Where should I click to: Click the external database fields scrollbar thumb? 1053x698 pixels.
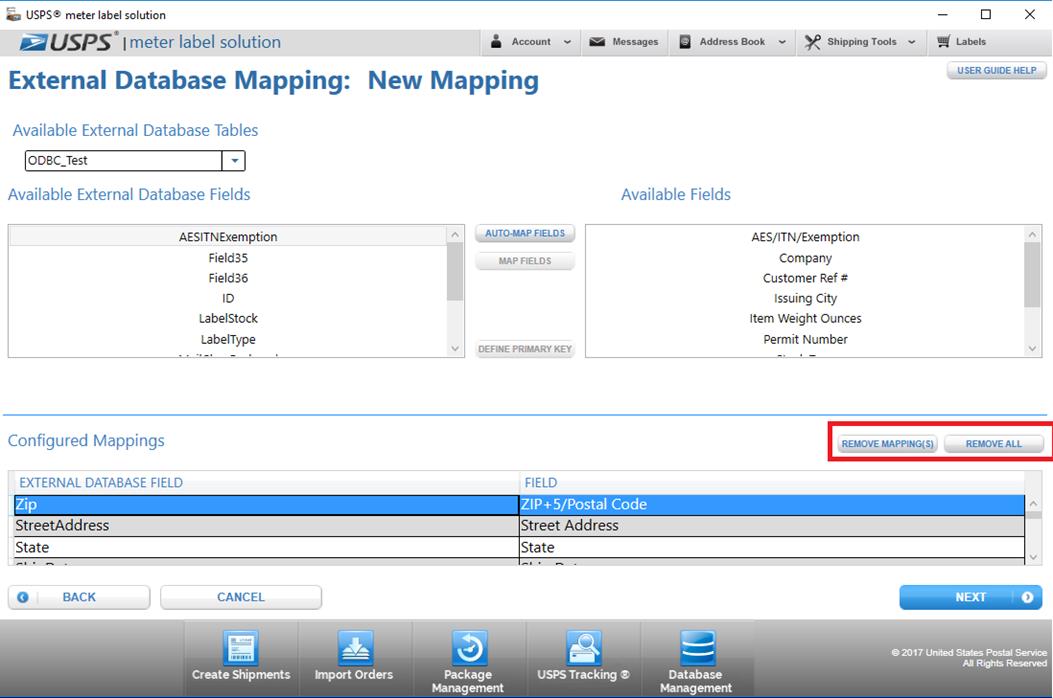tap(455, 271)
